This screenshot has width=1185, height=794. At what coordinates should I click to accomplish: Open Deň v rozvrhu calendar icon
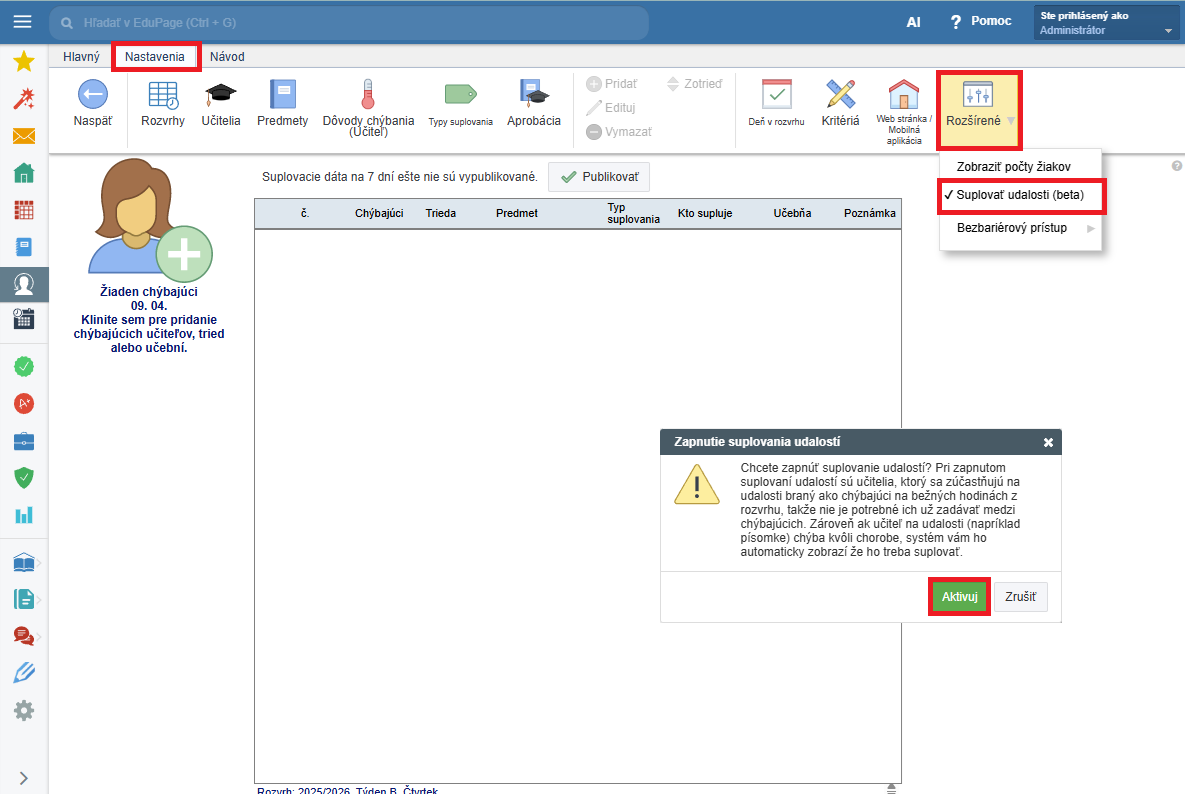(776, 95)
